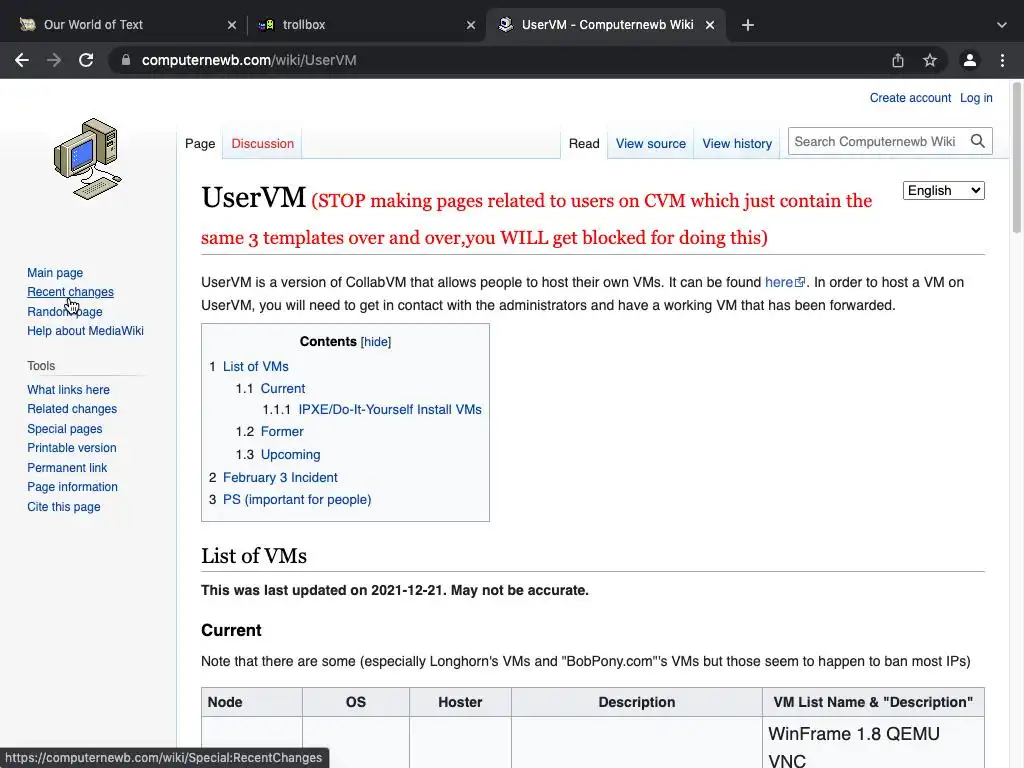Click the Permanent link tool
1024x768 pixels.
[67, 468]
